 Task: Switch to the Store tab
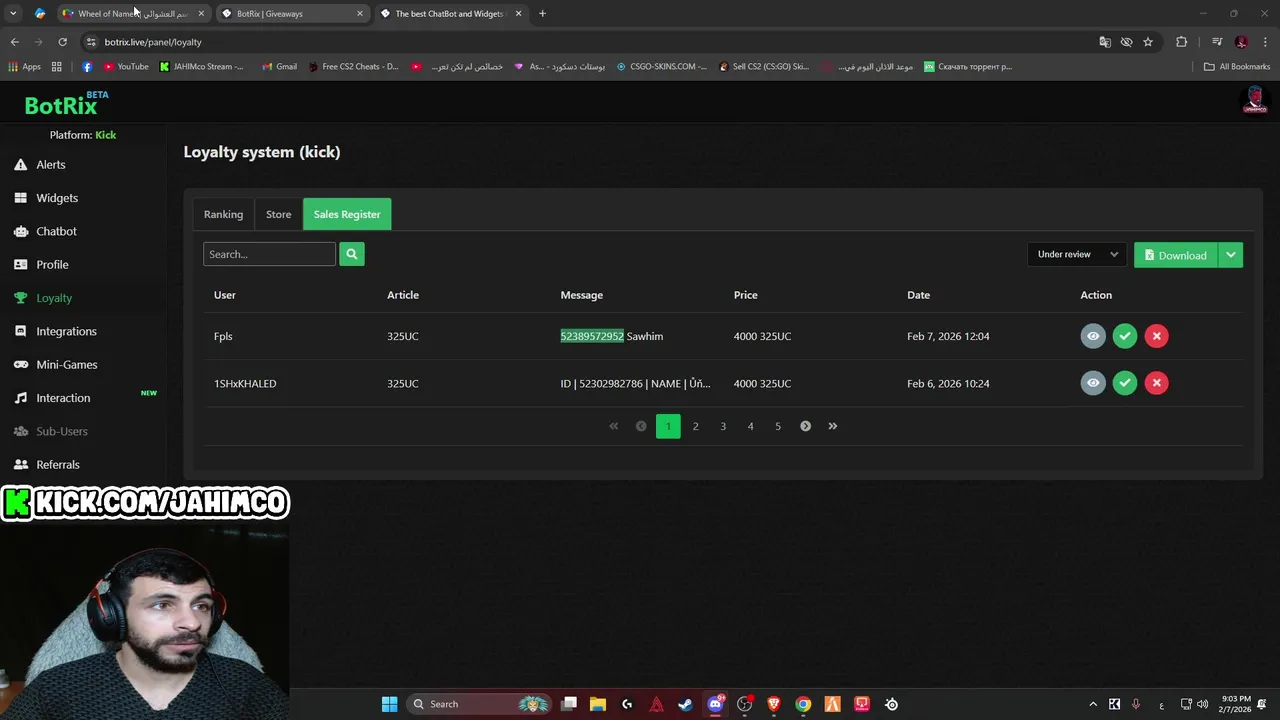pos(278,214)
